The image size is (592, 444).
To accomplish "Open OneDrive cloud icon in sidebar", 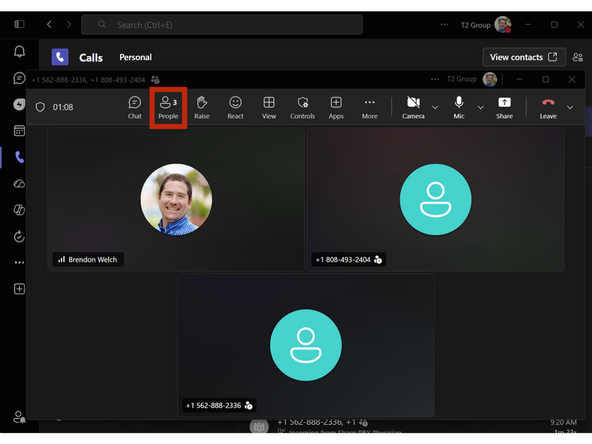I will 19,184.
